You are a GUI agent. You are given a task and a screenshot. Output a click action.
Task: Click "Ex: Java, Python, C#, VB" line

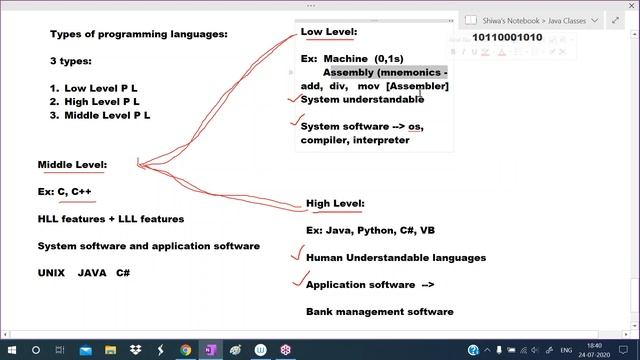(370, 231)
